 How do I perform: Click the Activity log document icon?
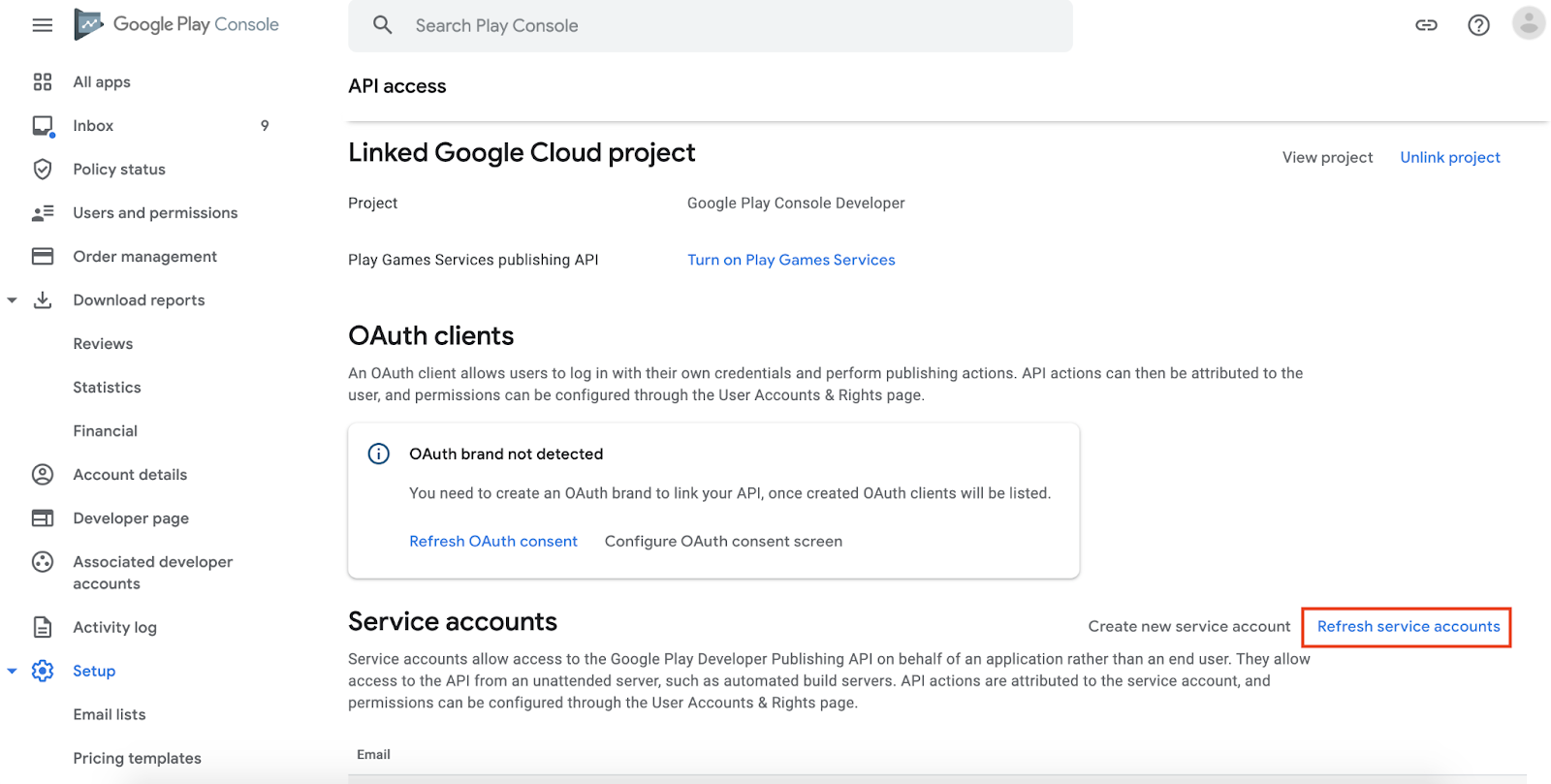[43, 627]
